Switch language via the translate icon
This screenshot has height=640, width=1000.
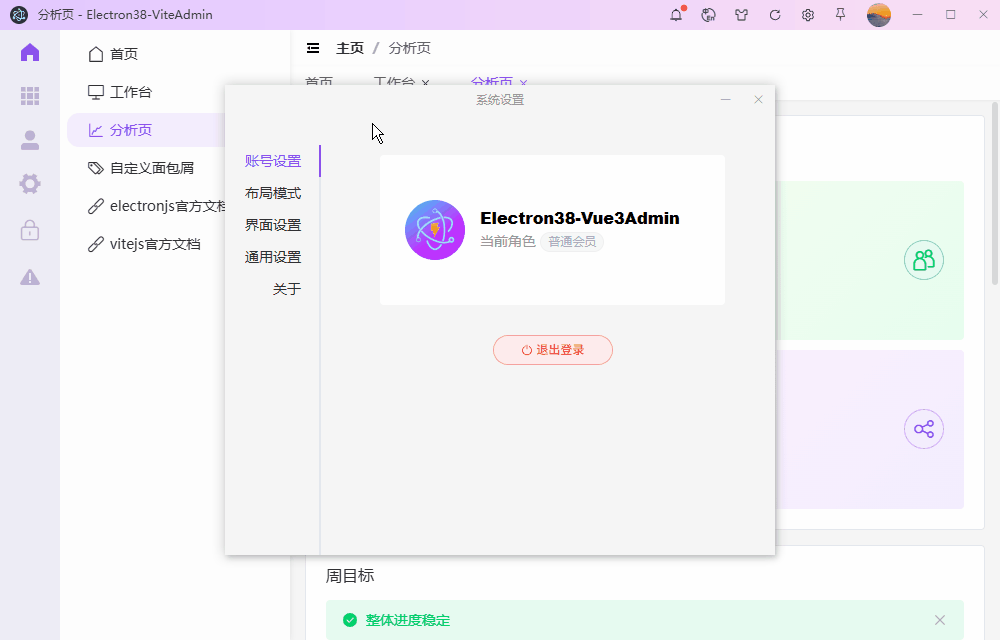click(x=709, y=15)
